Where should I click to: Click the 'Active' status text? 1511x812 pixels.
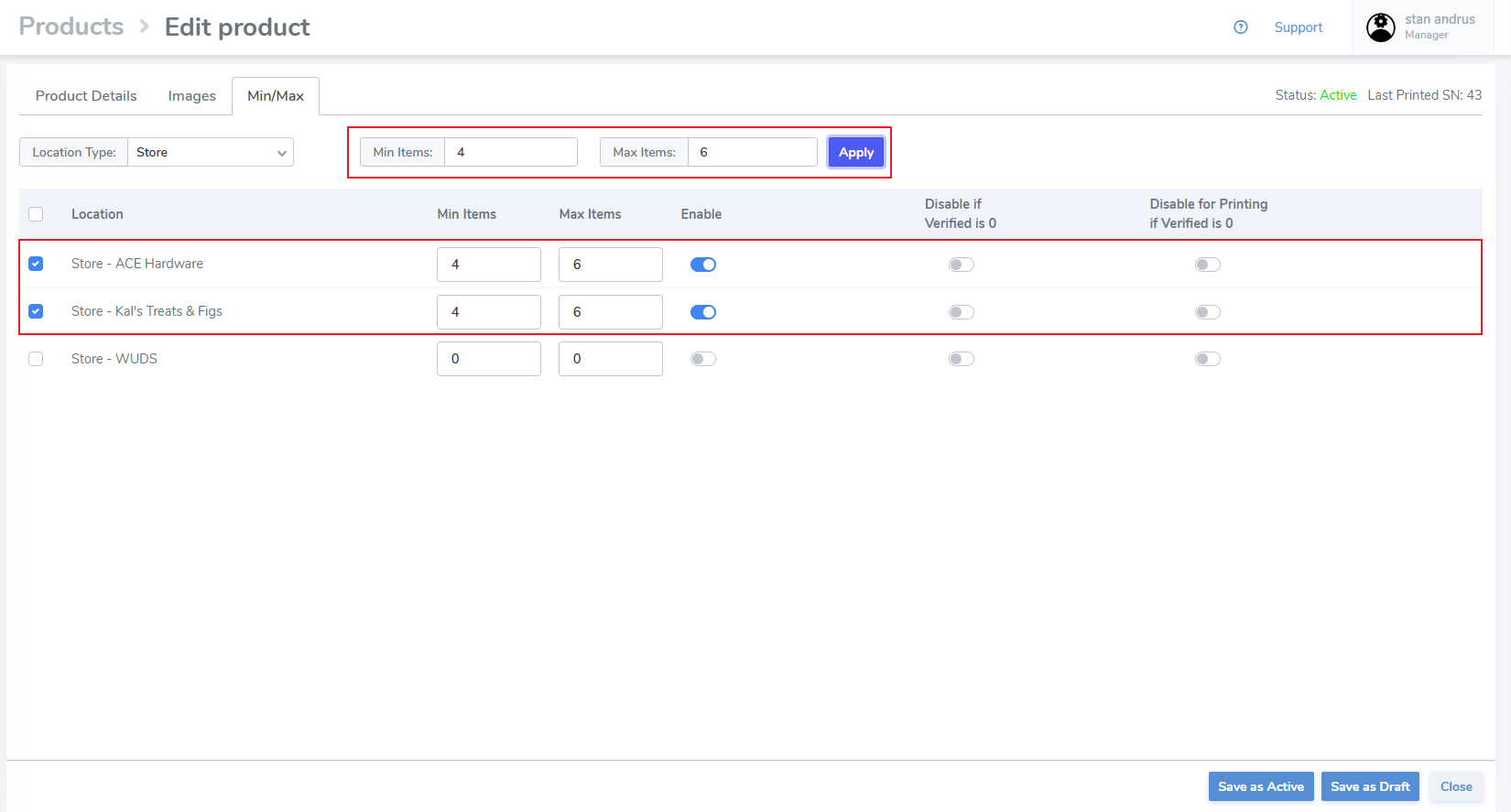1338,95
